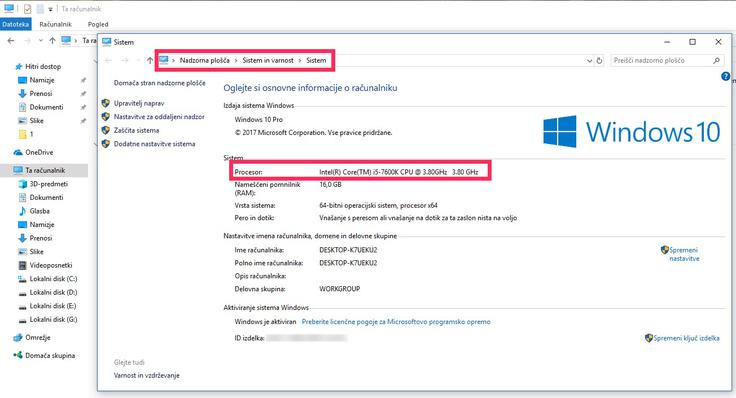
Task: Click computer name DESKTOP-K7UEKU2 value
Action: pos(348,250)
